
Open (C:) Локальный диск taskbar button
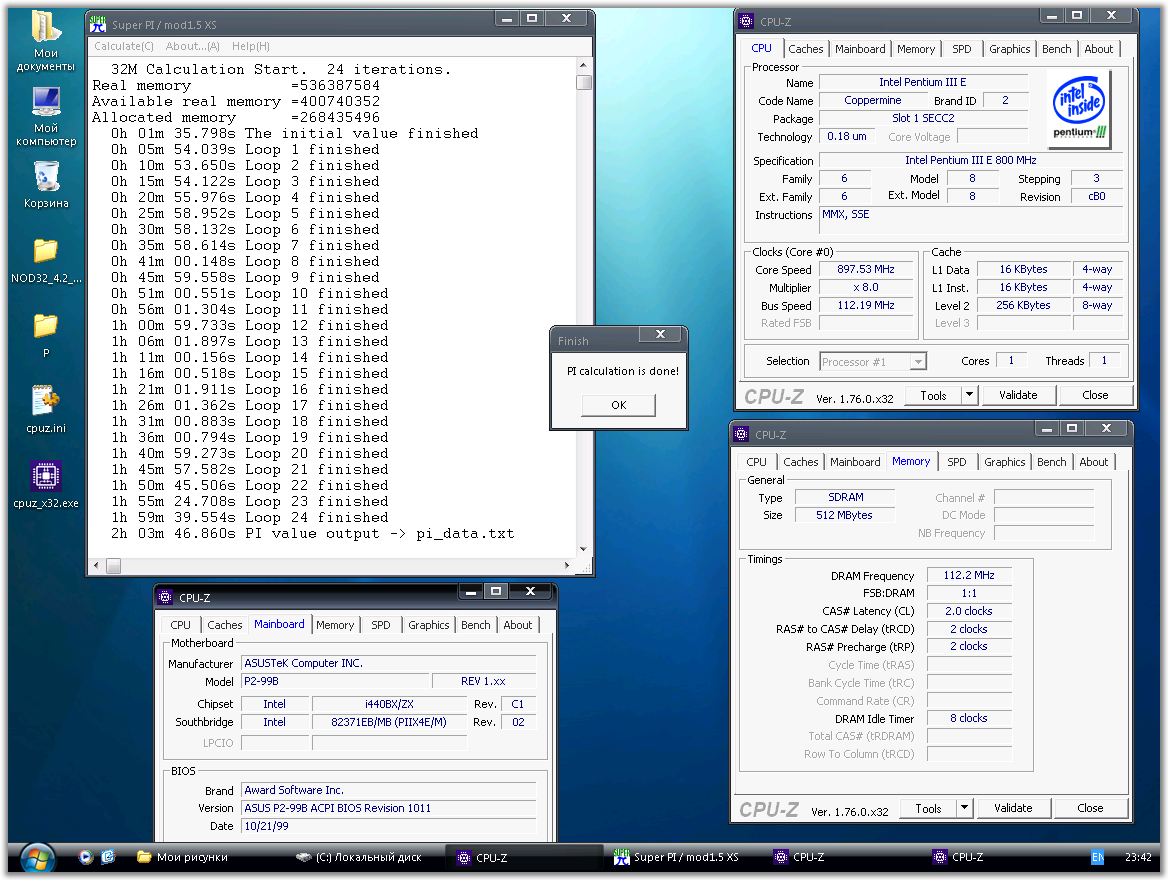point(359,858)
